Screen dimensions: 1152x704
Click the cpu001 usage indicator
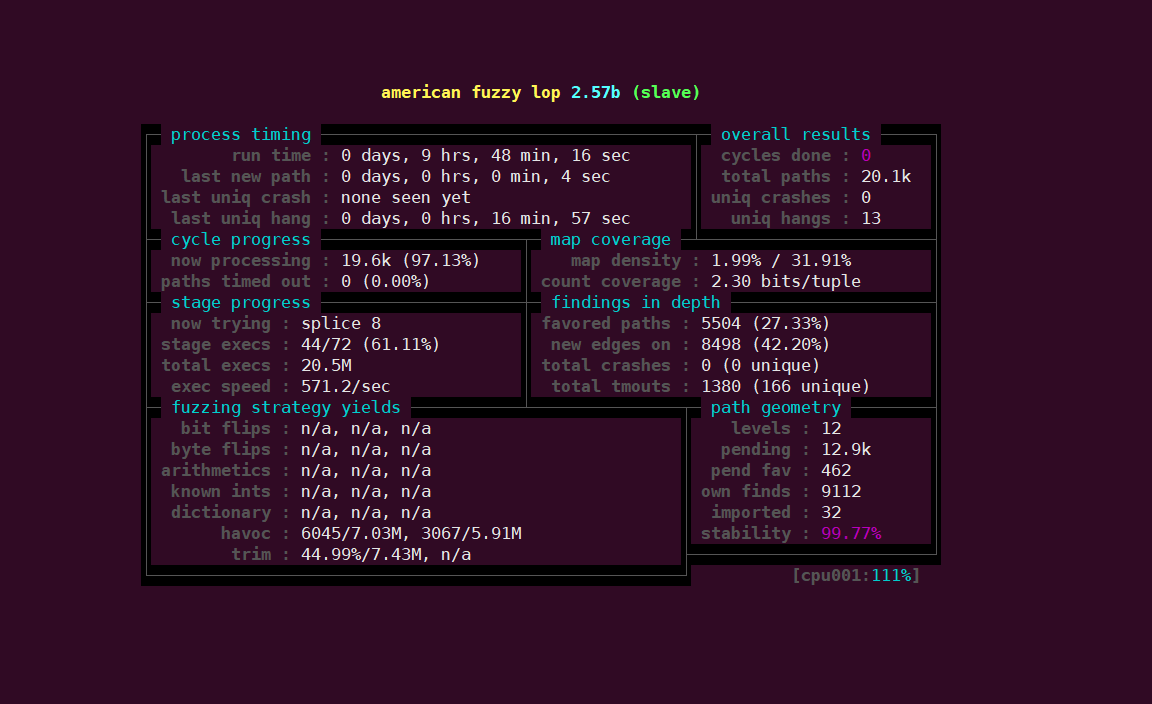855,576
